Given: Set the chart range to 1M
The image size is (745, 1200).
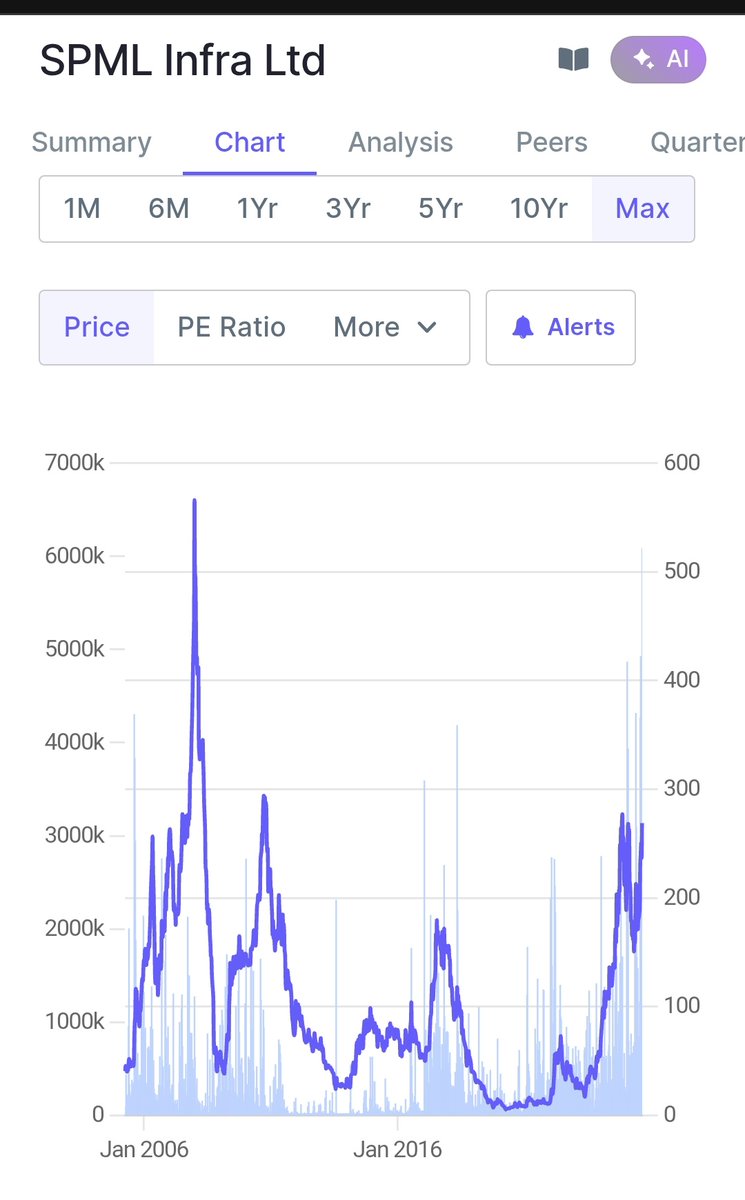Looking at the screenshot, I should [82, 209].
